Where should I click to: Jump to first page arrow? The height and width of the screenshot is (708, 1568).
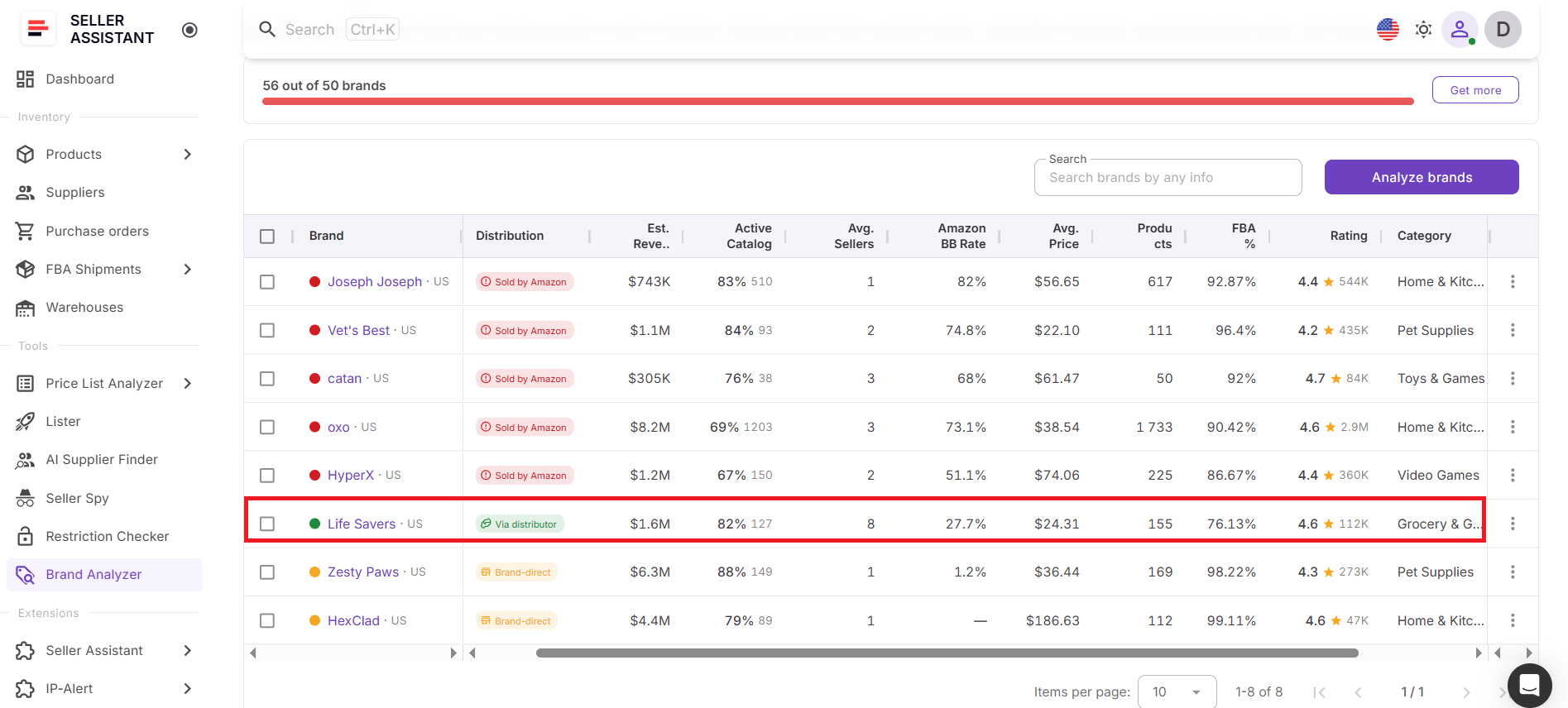coord(1320,693)
